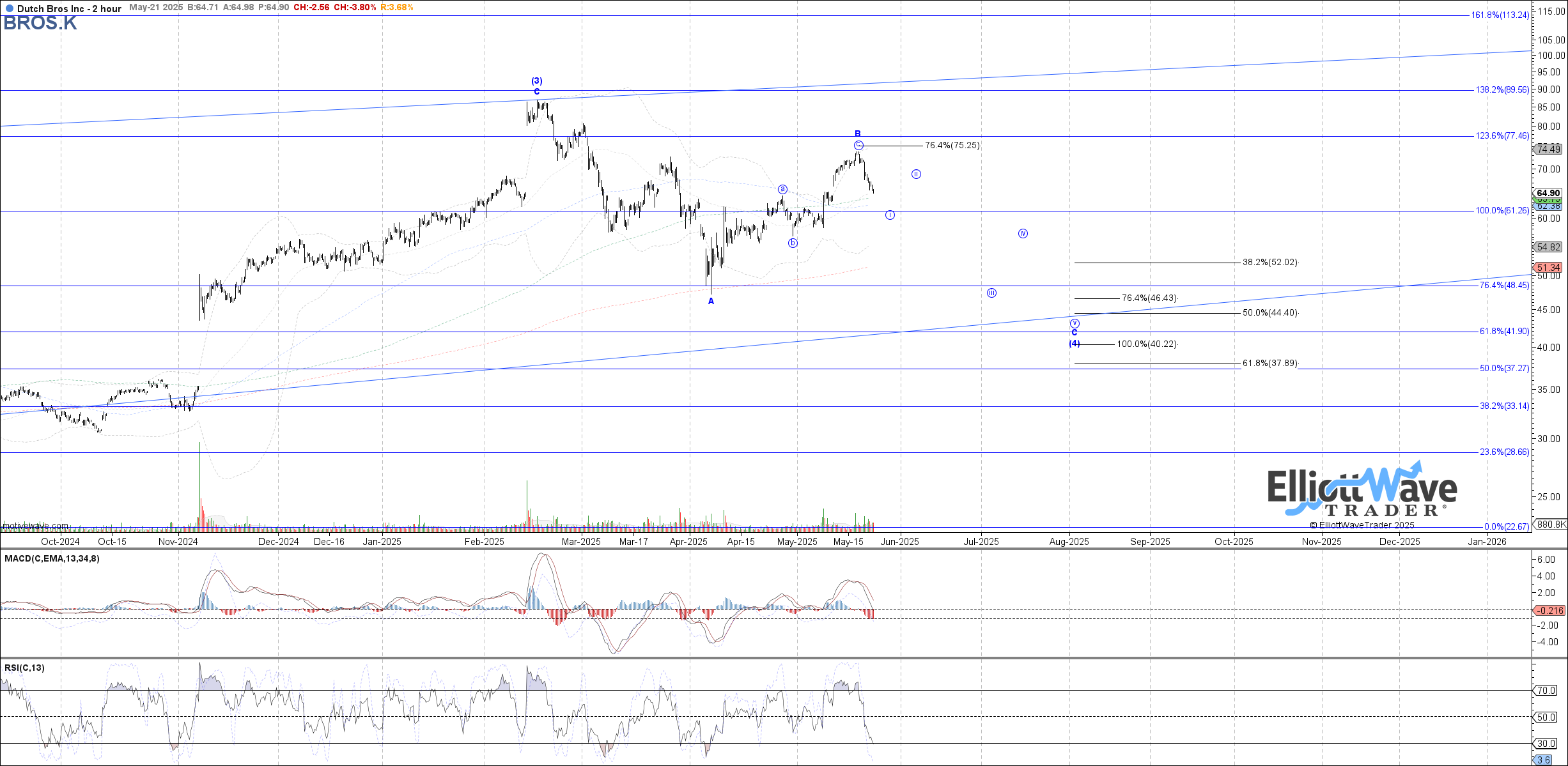The width and height of the screenshot is (1568, 766).
Task: Click the 3.6 RSI value tag
Action: click(1543, 760)
